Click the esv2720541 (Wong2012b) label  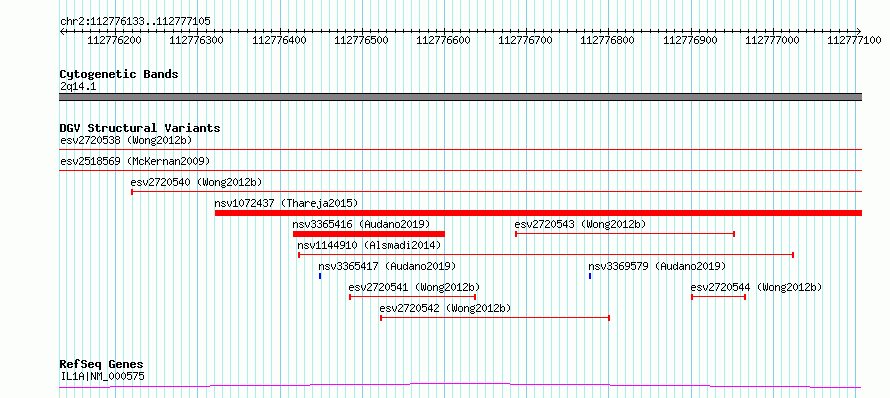(414, 287)
